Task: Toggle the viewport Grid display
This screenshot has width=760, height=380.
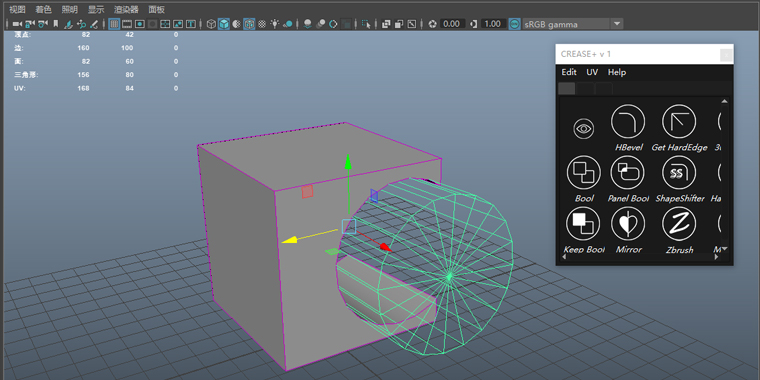Action: point(114,24)
